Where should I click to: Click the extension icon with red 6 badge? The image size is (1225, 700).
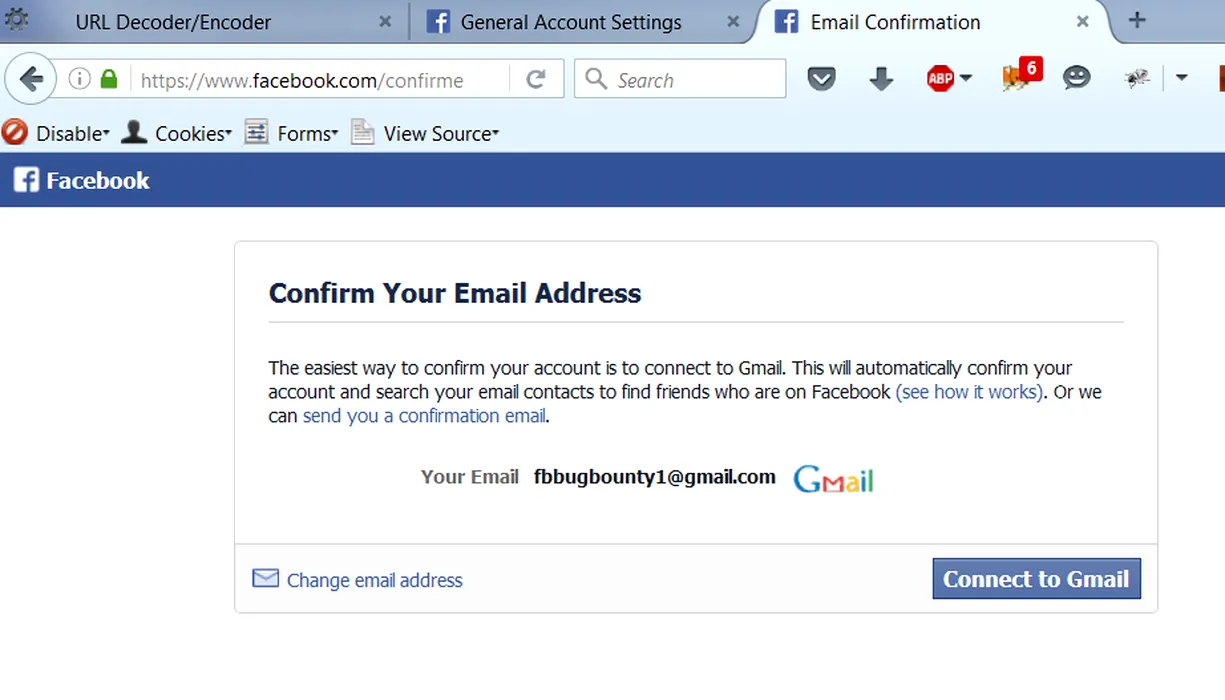point(1020,76)
